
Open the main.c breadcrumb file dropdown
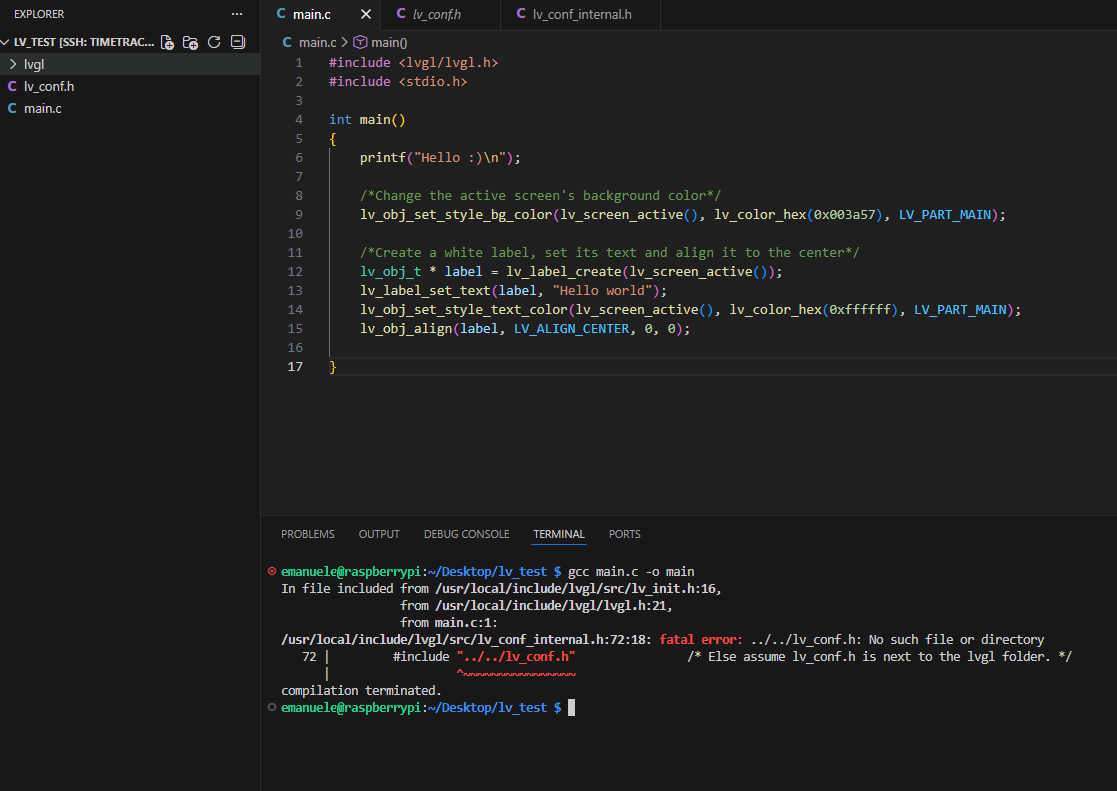(x=318, y=42)
